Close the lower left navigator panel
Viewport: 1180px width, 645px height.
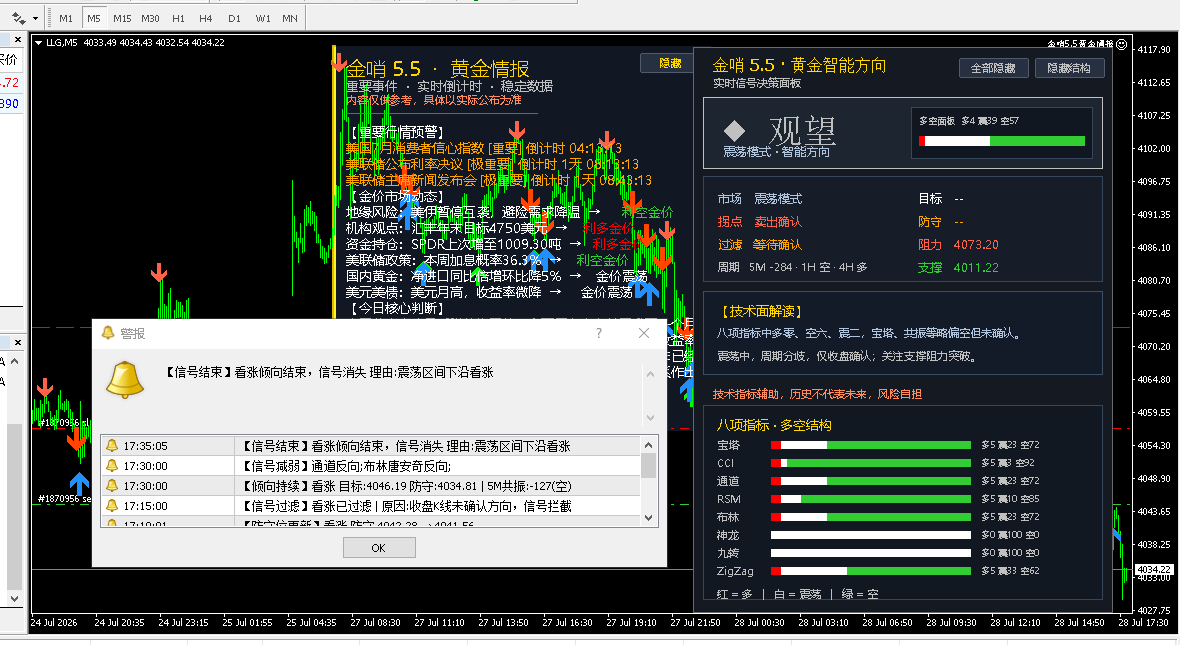[x=18, y=342]
